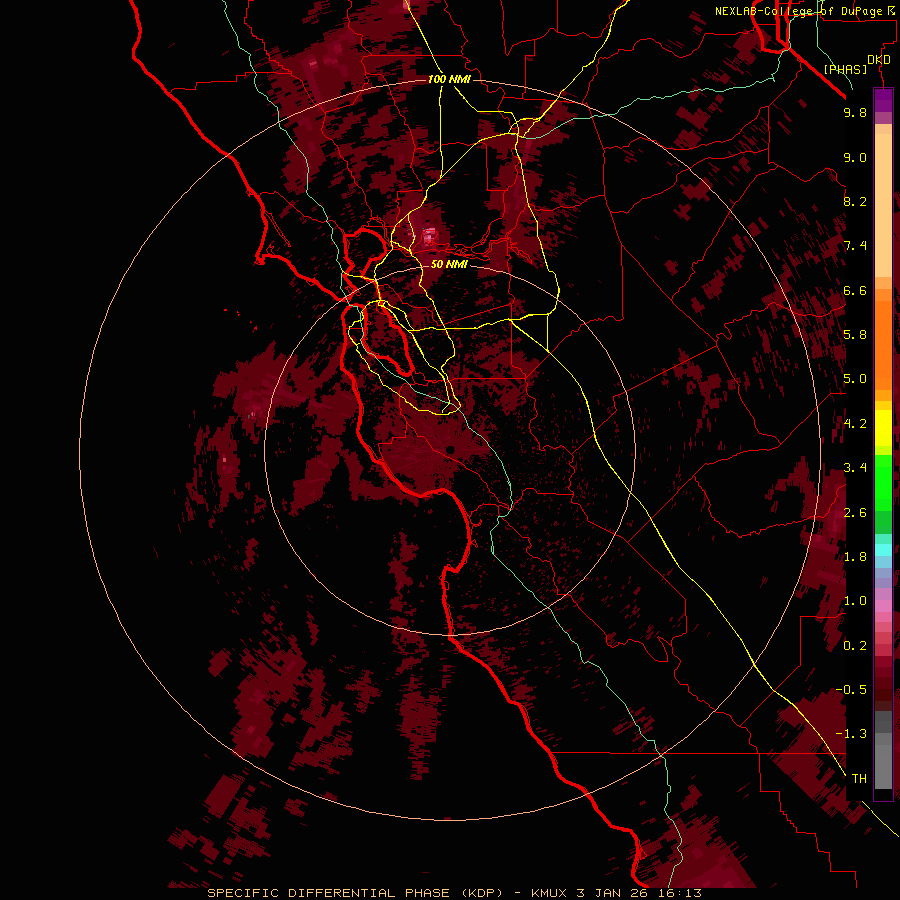
Task: Click 'SPECIFIC DIFFERENTIAL PHASE' in the title
Action: point(328,893)
